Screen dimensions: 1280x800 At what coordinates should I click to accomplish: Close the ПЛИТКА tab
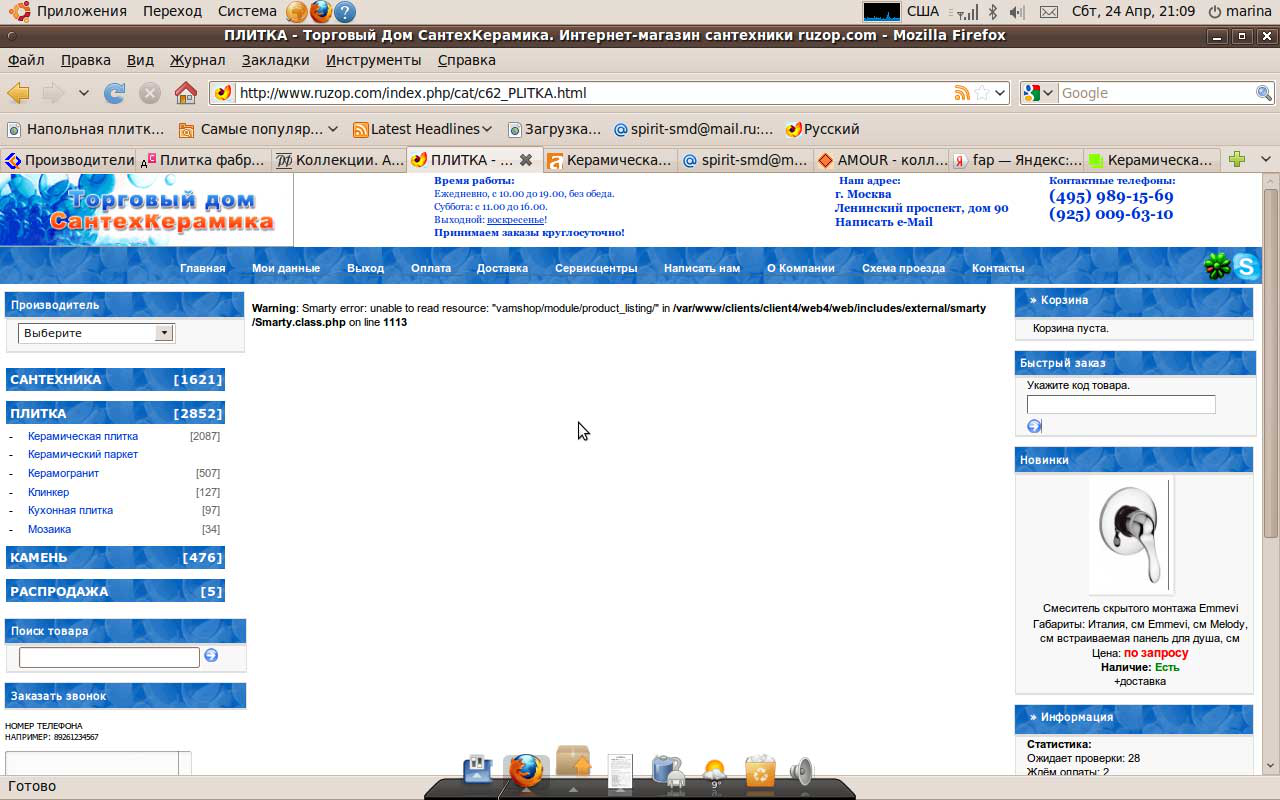tap(526, 160)
